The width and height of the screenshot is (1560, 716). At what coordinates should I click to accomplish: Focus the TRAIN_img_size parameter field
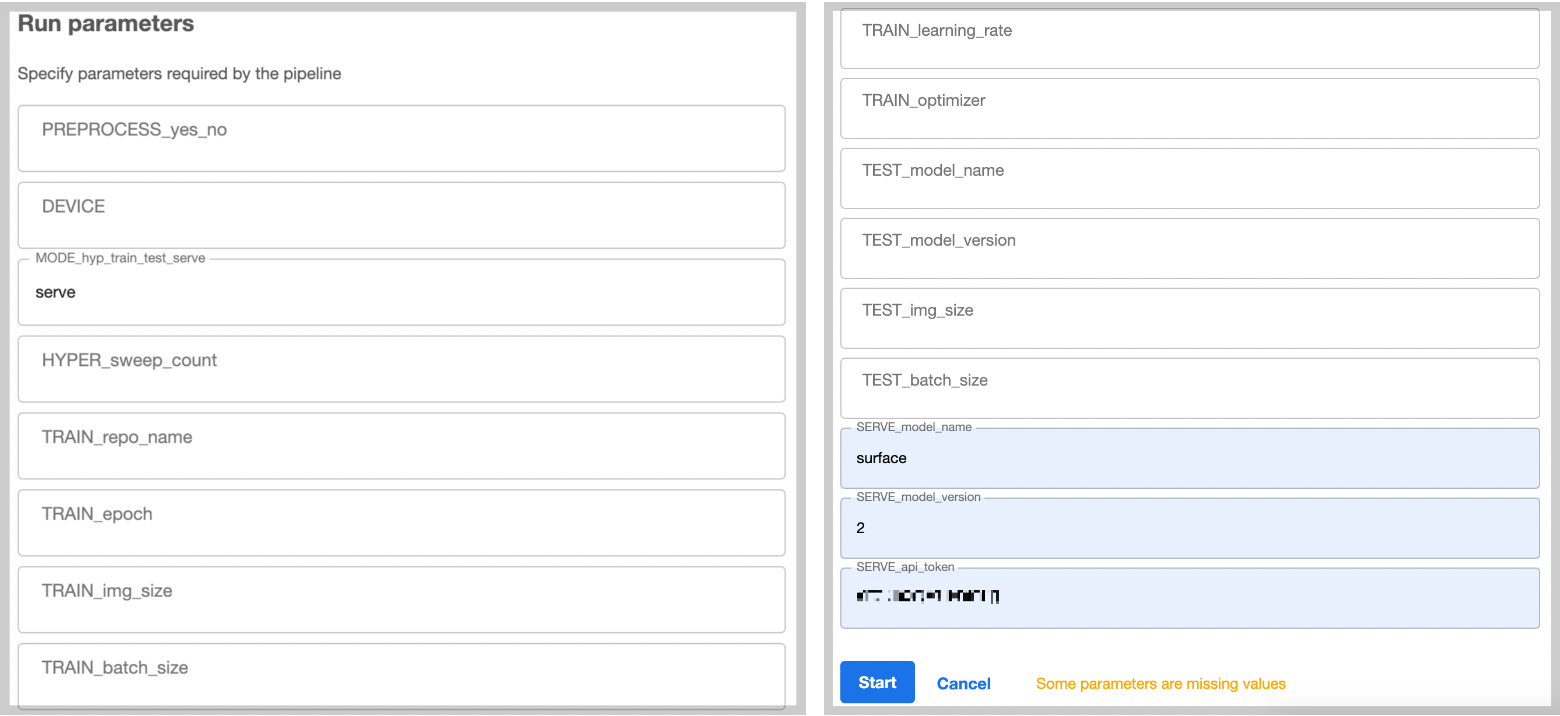[x=401, y=600]
